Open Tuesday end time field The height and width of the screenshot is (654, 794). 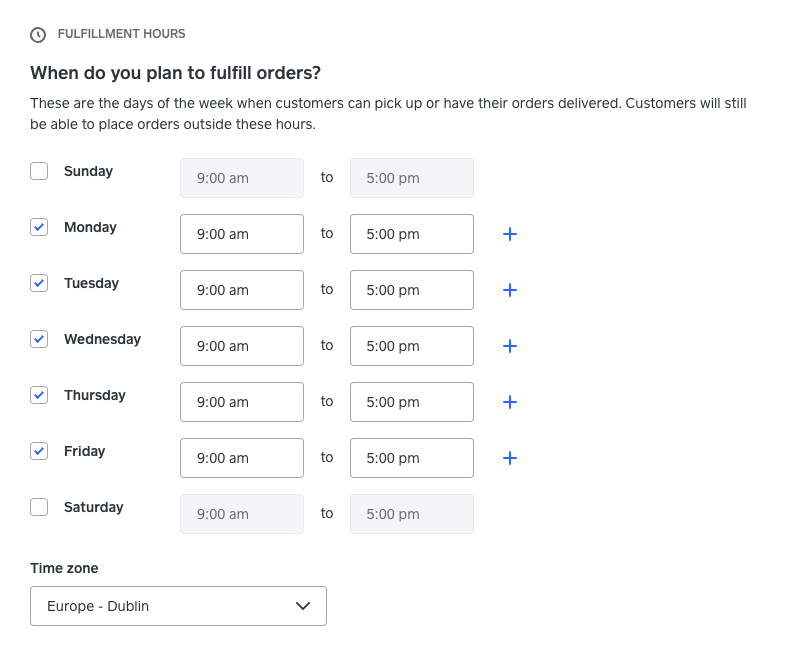coord(412,290)
